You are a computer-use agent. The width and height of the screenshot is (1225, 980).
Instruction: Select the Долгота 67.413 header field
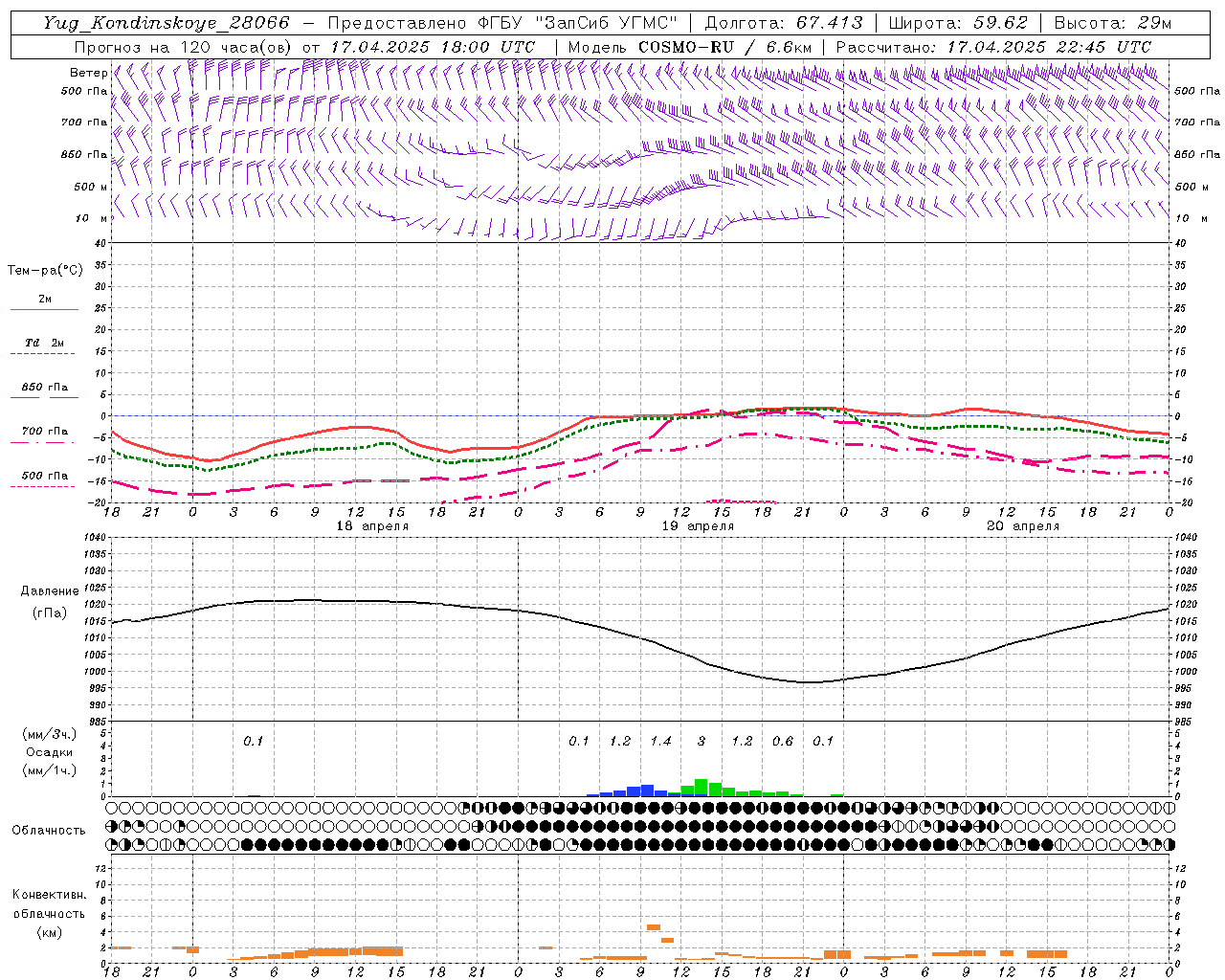(783, 23)
